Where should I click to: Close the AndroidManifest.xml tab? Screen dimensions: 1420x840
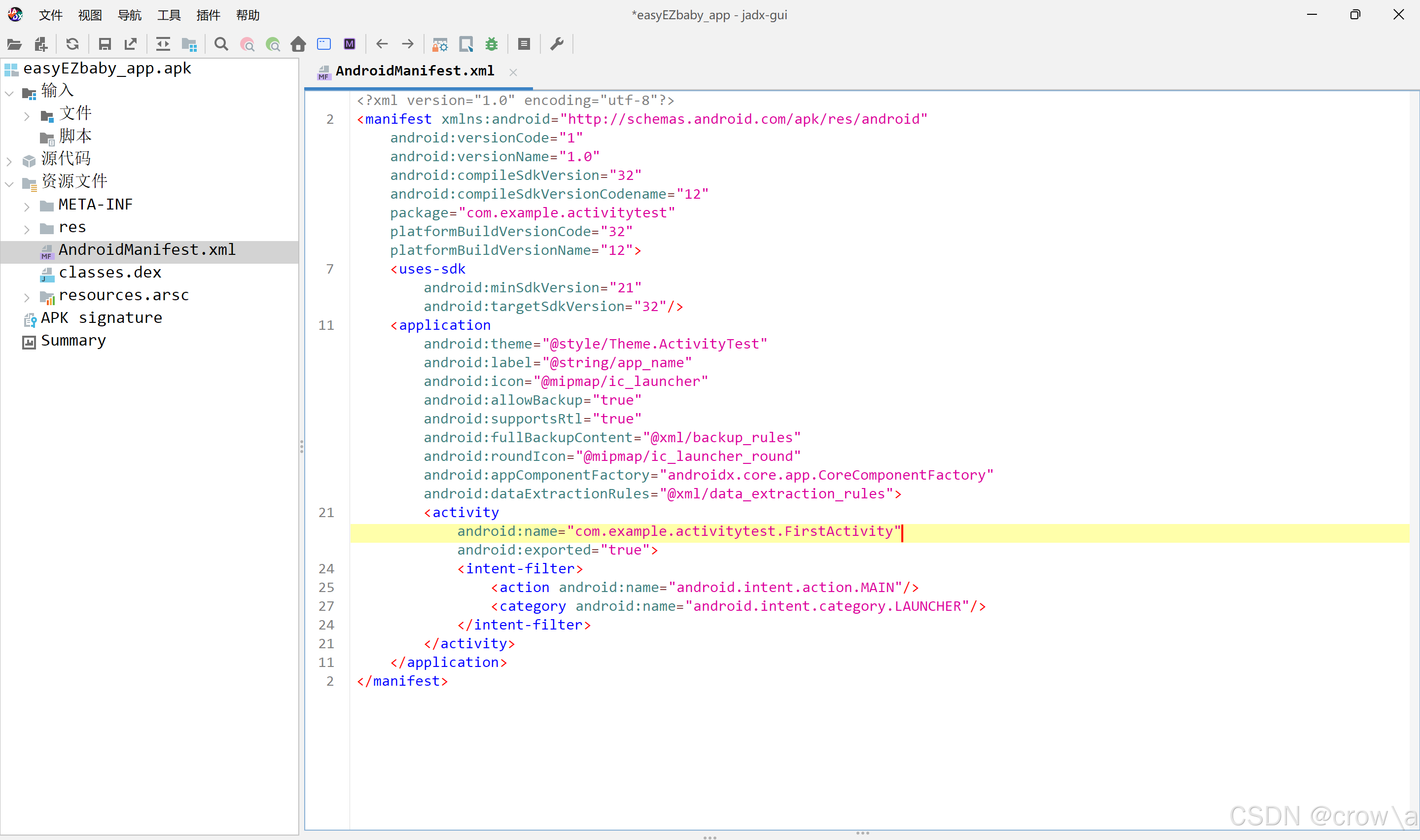tap(513, 71)
